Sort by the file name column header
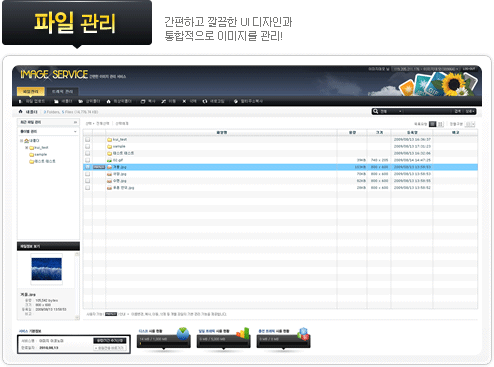This screenshot has height=367, width=494. click(x=221, y=133)
